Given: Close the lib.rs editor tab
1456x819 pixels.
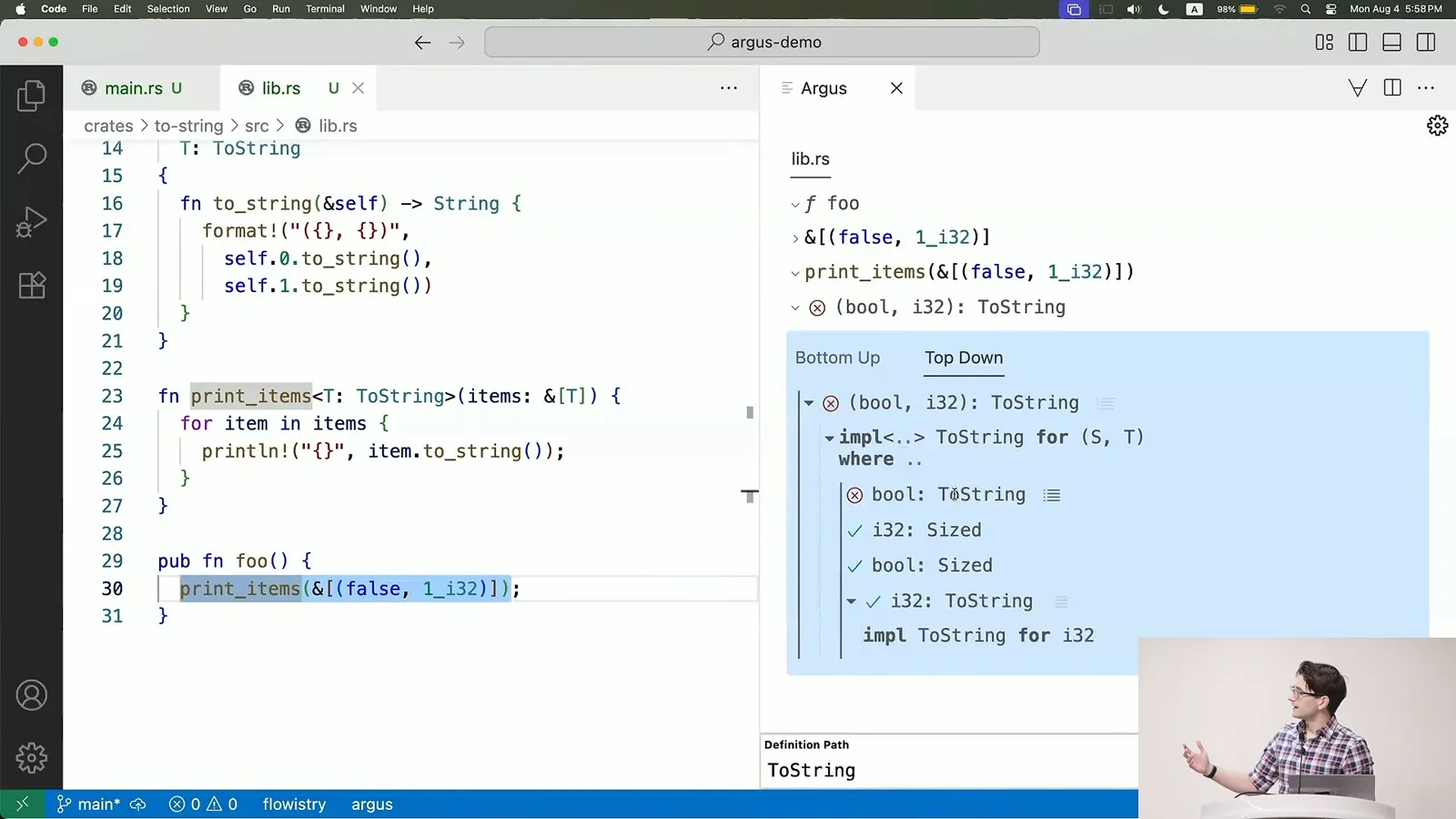Looking at the screenshot, I should coord(358,88).
